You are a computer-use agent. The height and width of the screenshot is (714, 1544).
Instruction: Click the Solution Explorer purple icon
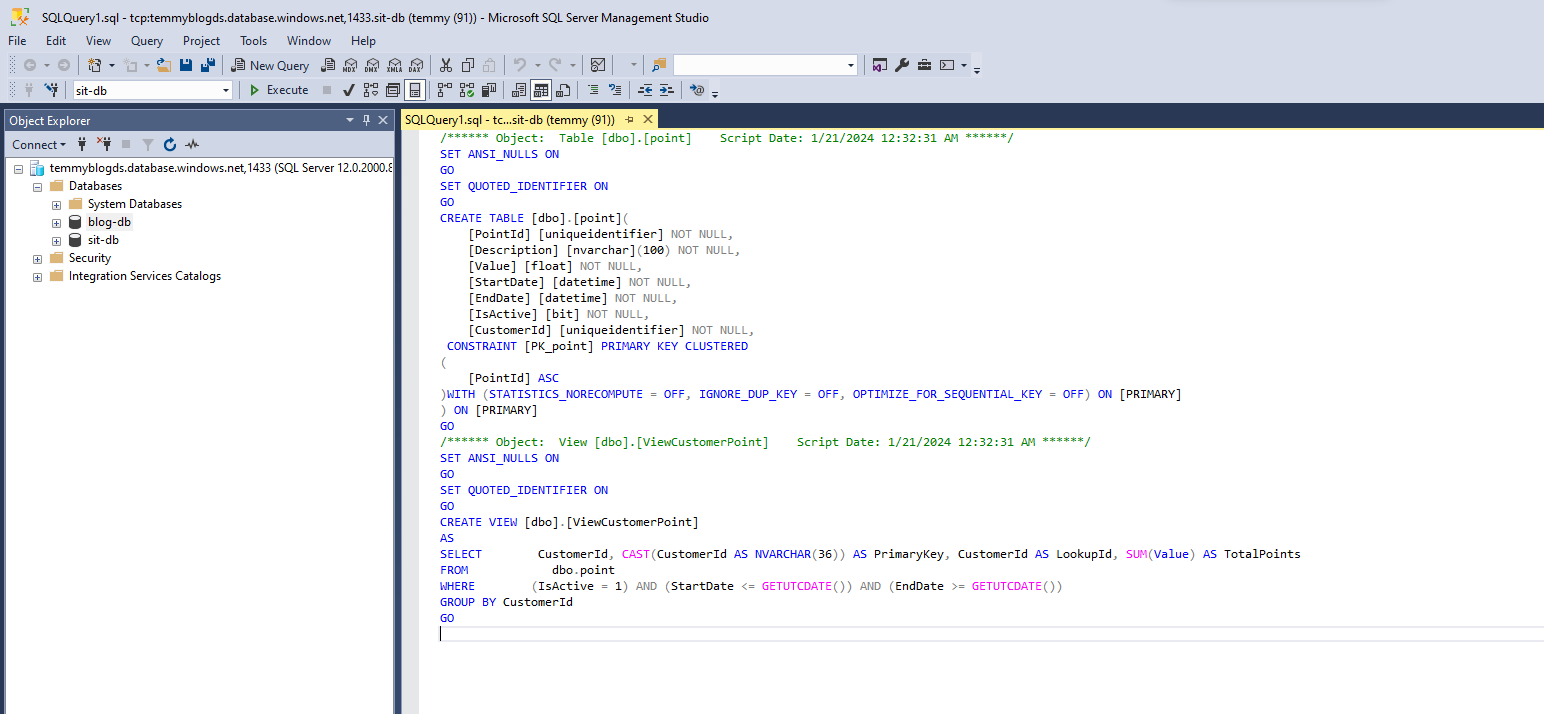(x=879, y=65)
